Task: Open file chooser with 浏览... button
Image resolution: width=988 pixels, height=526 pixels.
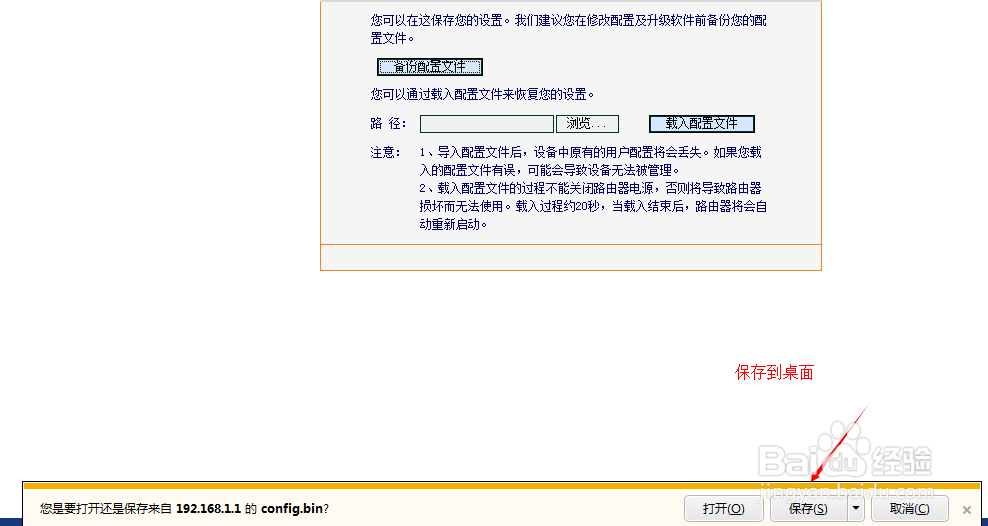Action: (587, 123)
